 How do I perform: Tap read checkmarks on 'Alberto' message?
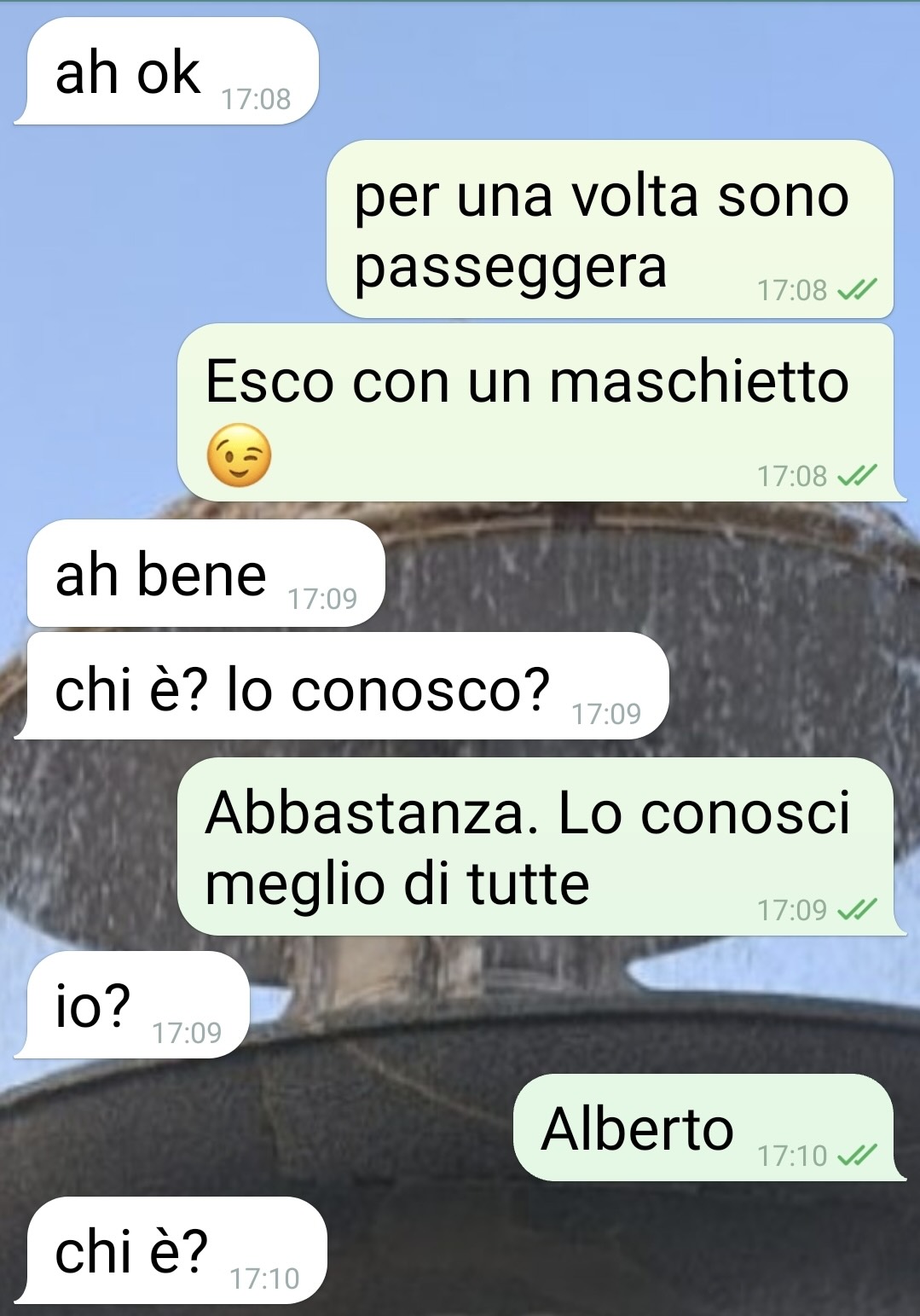tap(857, 1156)
